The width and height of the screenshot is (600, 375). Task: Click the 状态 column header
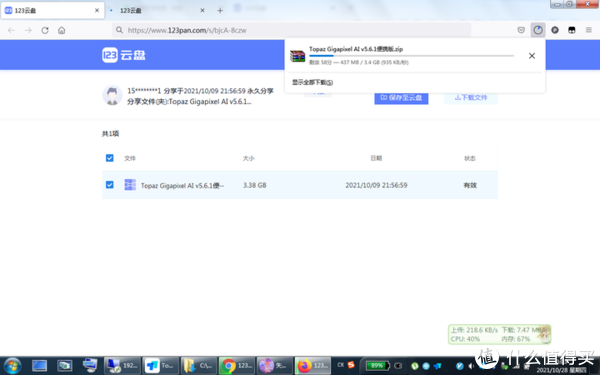(x=470, y=158)
